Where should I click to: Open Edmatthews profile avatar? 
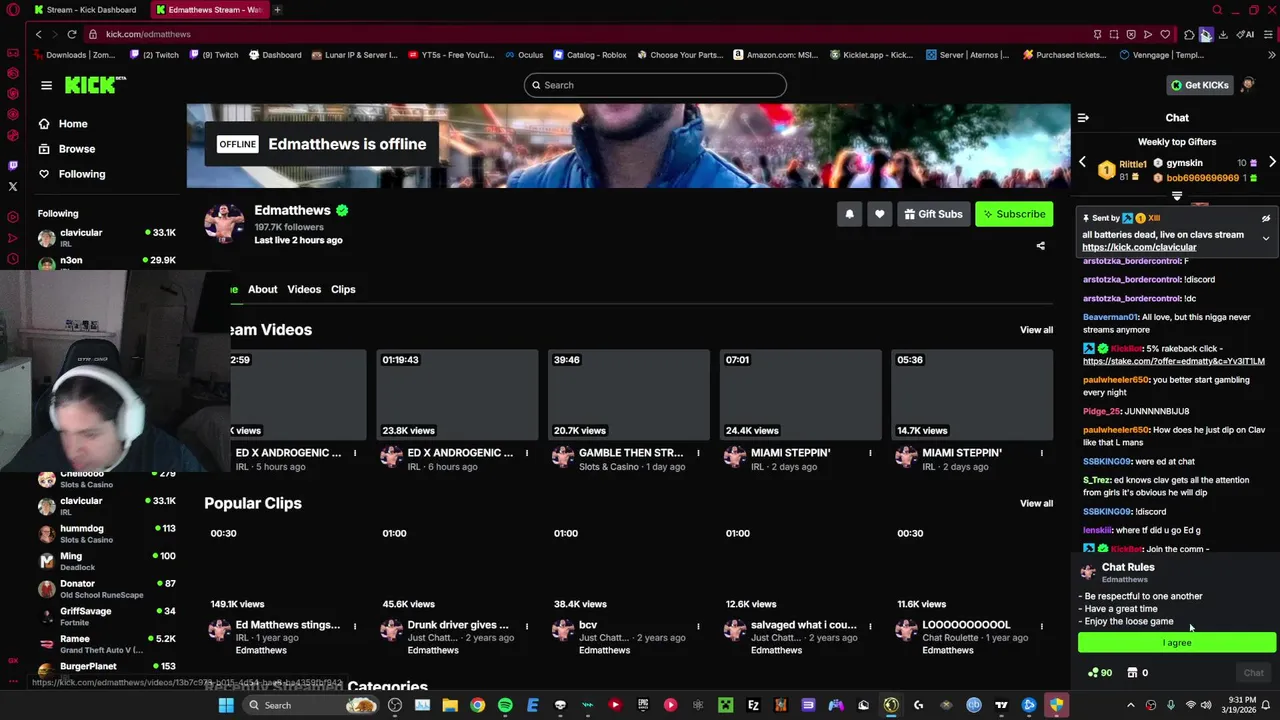224,223
